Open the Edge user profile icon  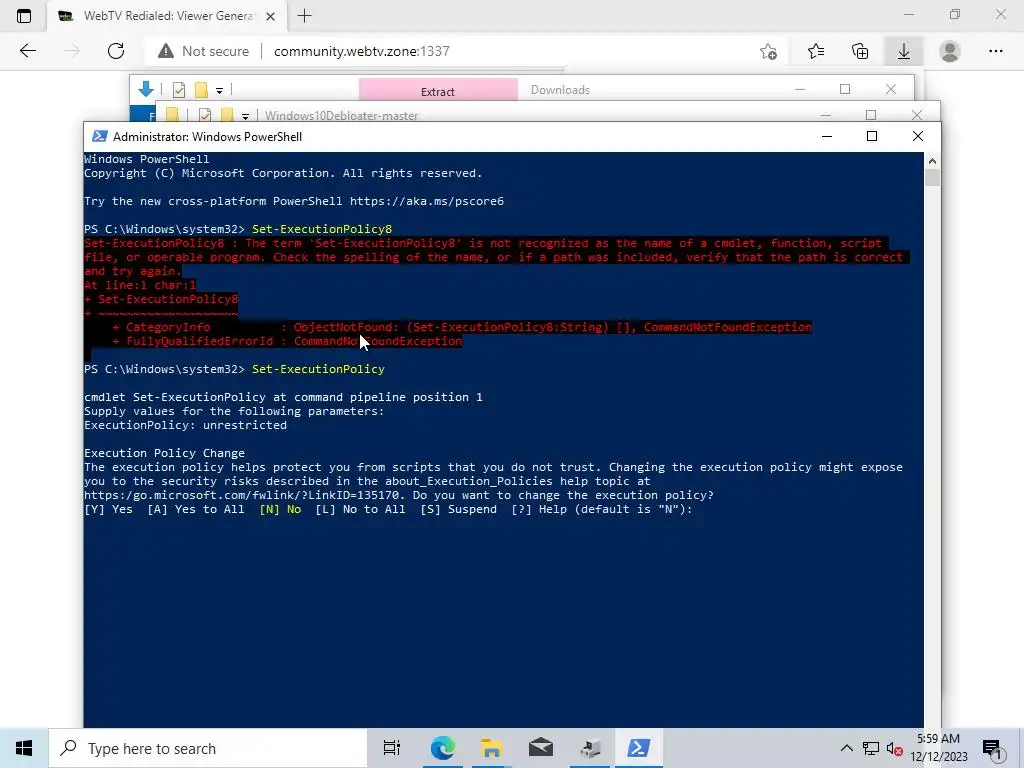click(x=950, y=51)
